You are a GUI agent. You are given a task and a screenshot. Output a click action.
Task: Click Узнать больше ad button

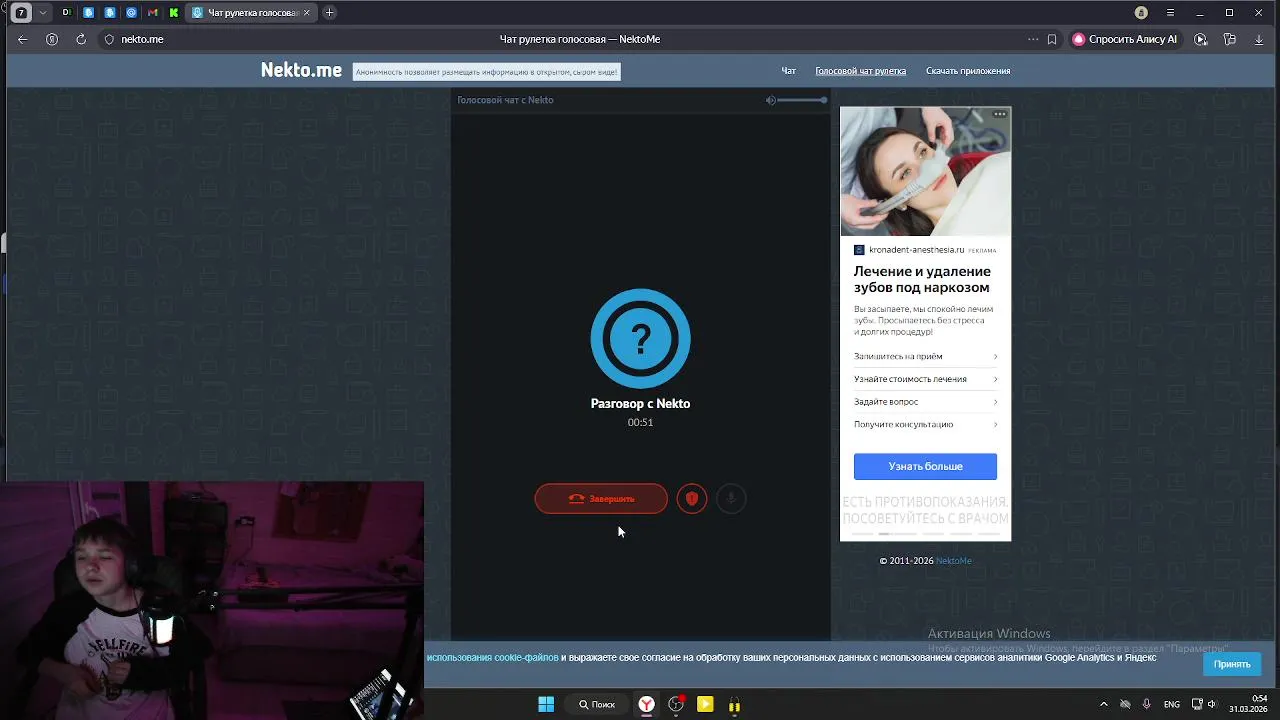[925, 466]
